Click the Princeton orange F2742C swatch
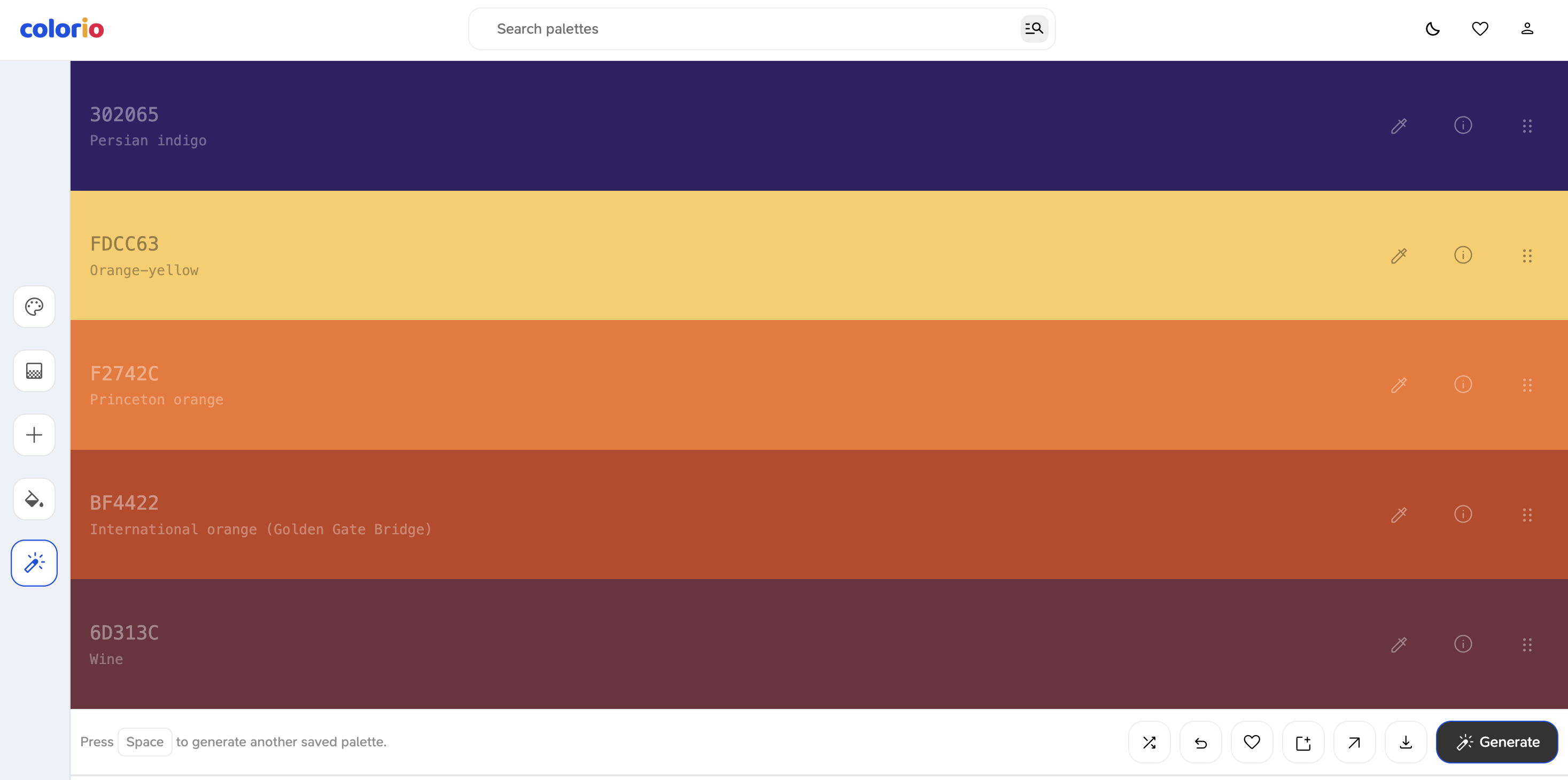Viewport: 1568px width, 780px height. [731, 385]
